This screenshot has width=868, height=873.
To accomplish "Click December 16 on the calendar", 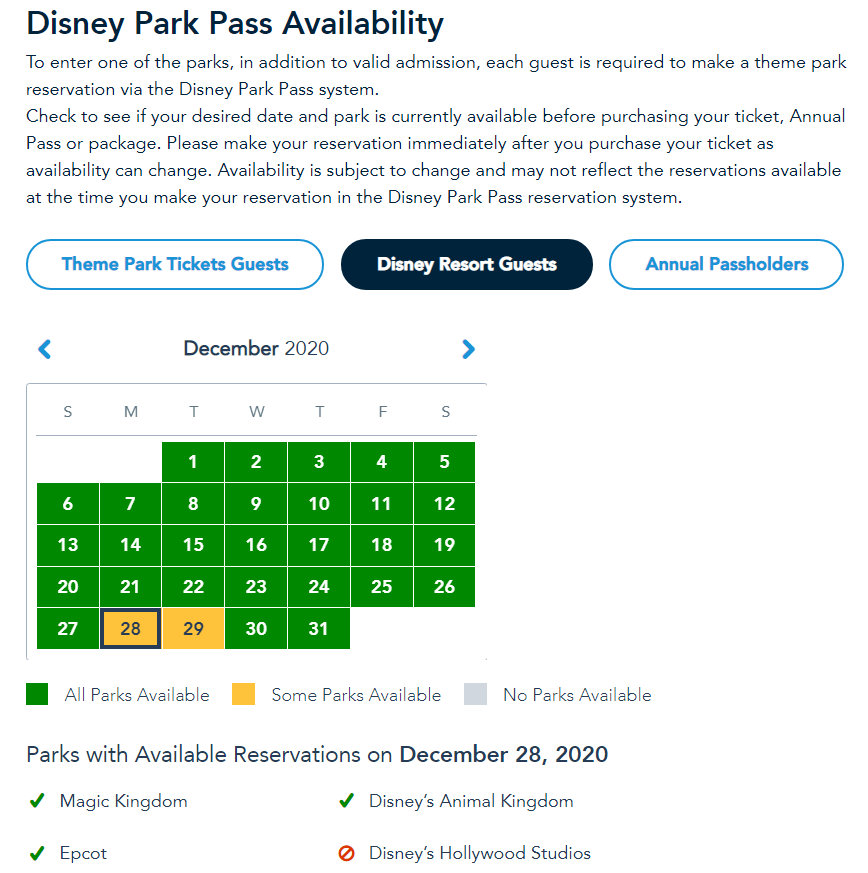I will pyautogui.click(x=257, y=545).
